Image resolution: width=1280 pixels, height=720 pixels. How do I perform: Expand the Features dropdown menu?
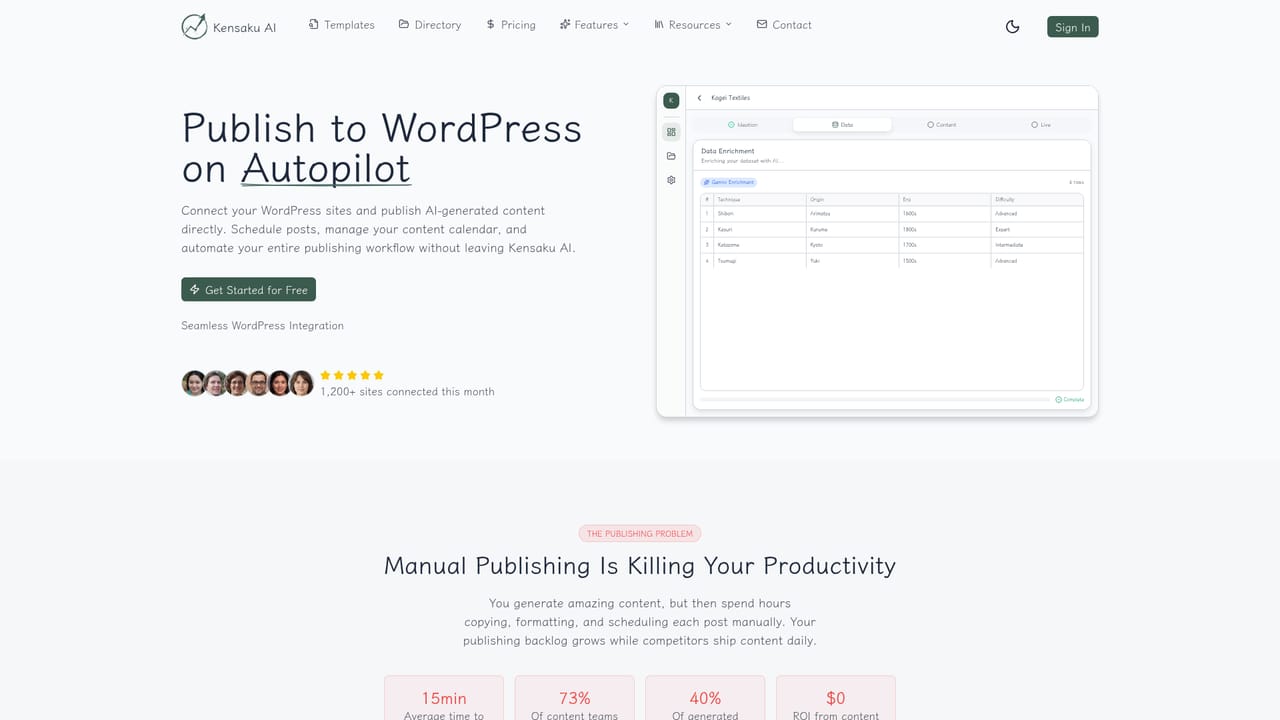point(594,24)
